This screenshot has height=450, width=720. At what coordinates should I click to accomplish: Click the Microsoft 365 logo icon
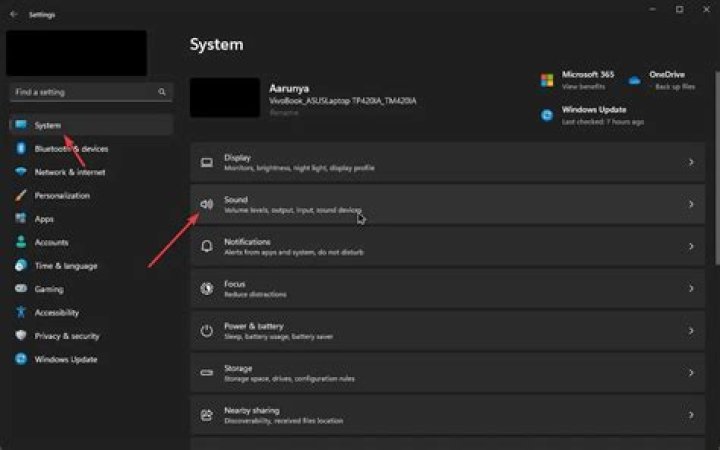tap(547, 80)
